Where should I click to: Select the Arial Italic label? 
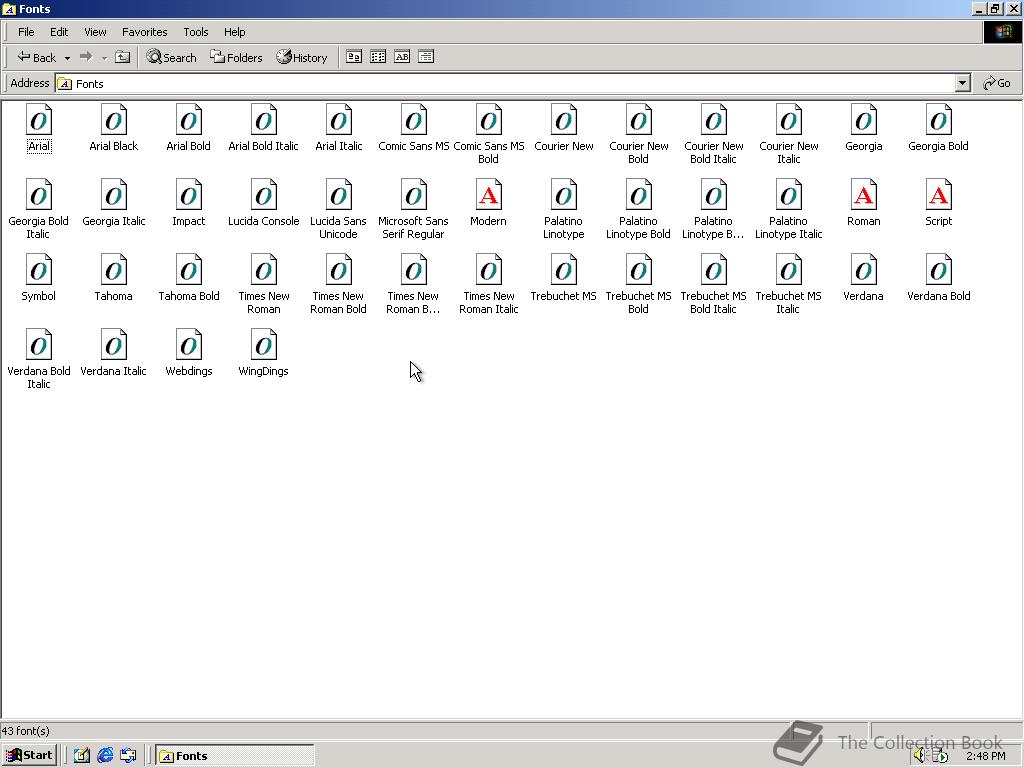tap(338, 146)
